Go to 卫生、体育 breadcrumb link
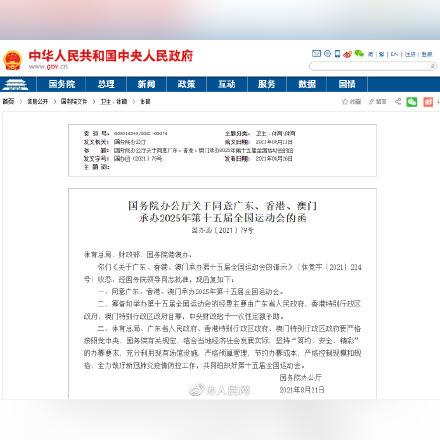This screenshot has width=440, height=440. [114, 101]
